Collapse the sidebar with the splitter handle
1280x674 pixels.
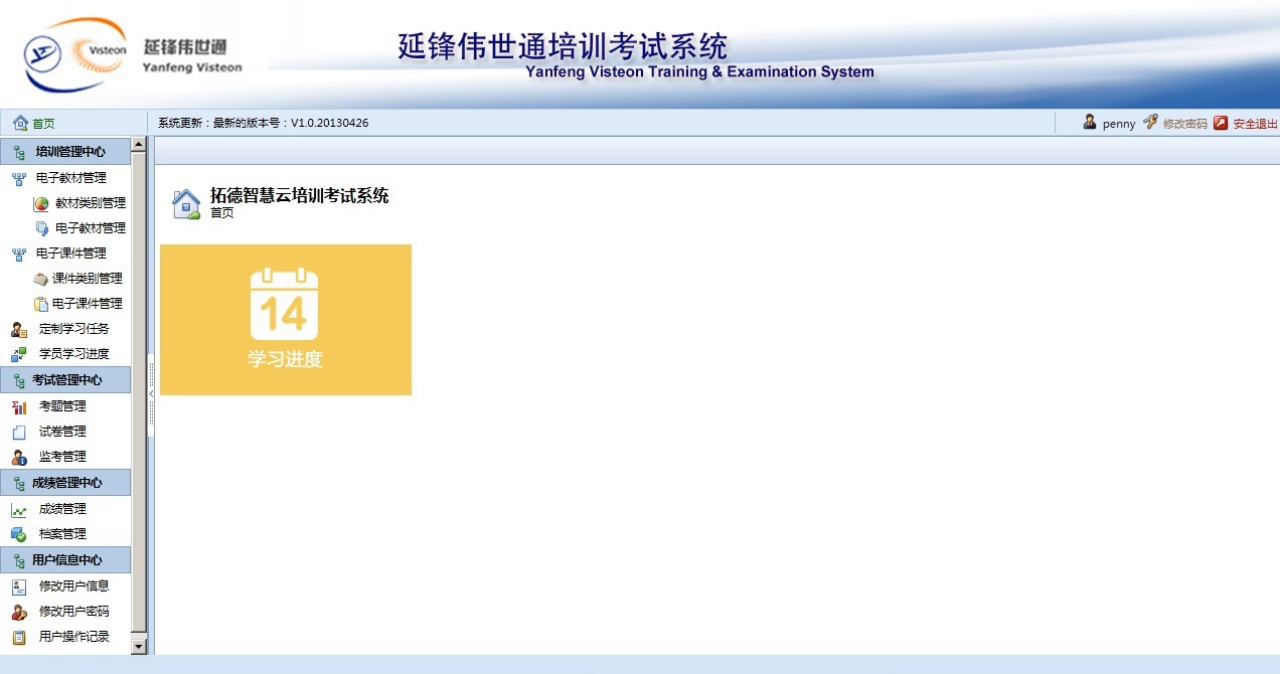151,394
